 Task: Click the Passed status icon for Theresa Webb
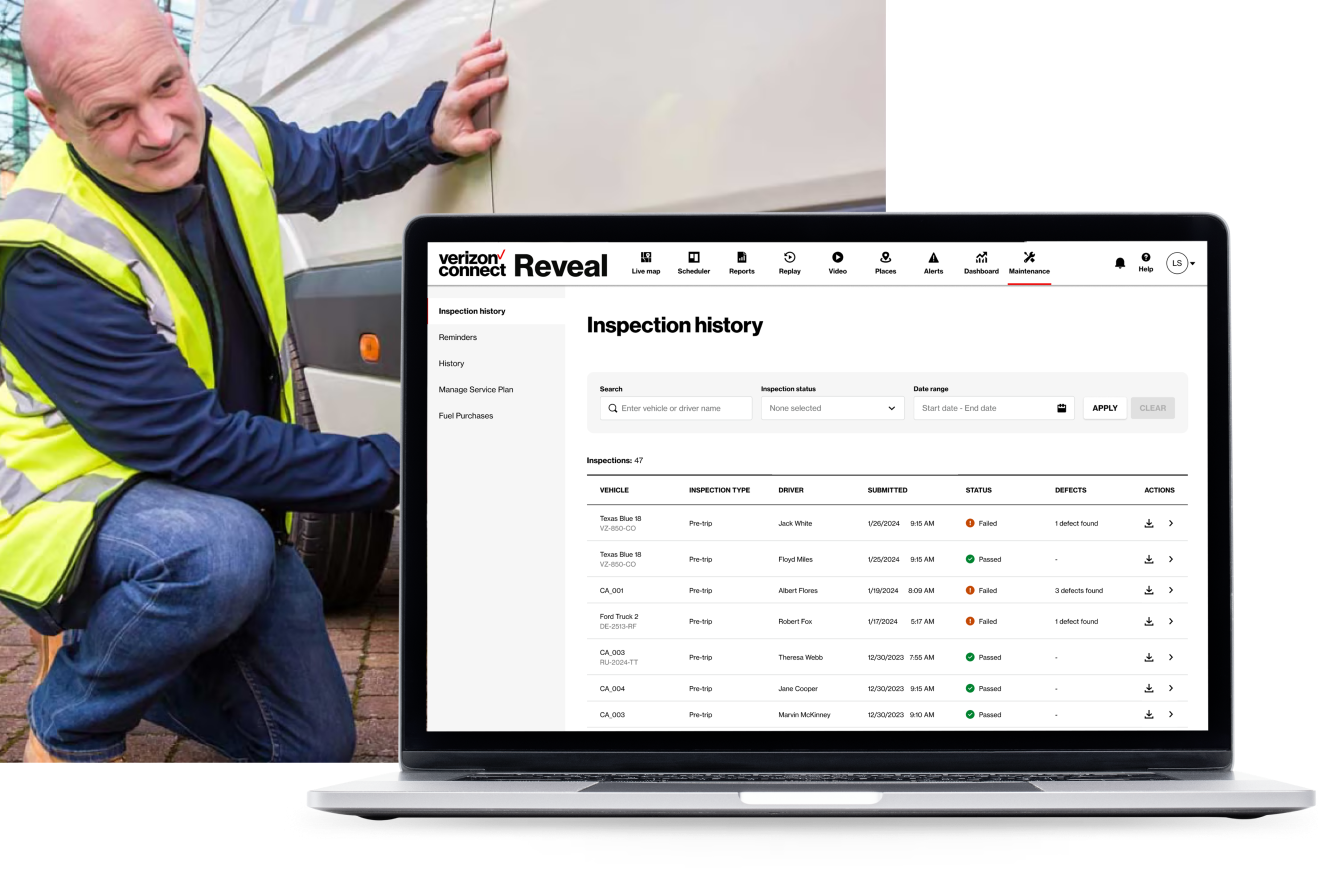pyautogui.click(x=970, y=657)
